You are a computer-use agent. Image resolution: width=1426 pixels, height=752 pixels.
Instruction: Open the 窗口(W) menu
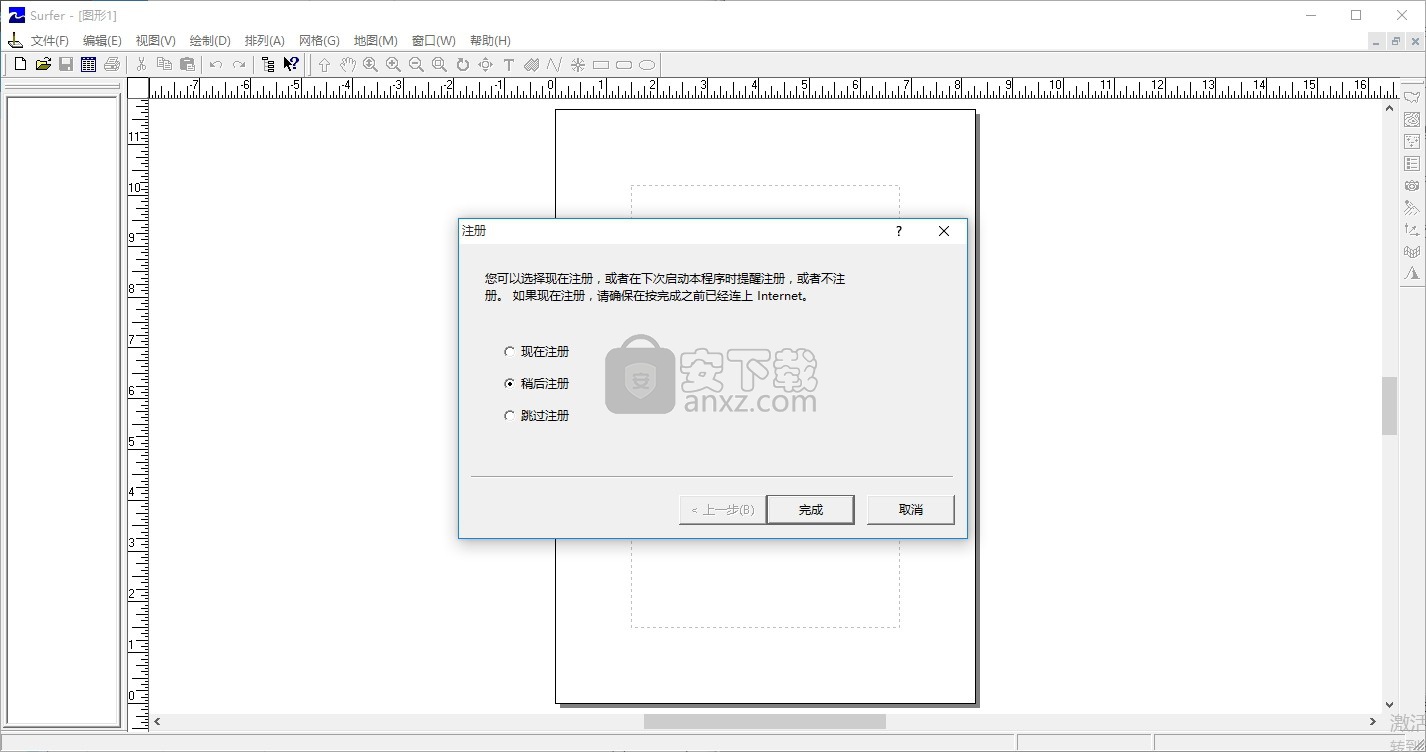pos(433,41)
